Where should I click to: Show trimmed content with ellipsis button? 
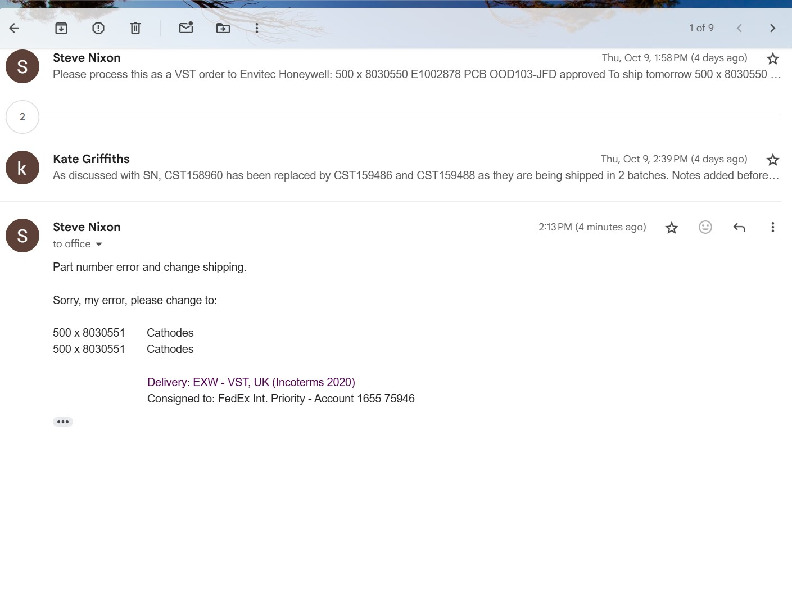[x=63, y=422]
